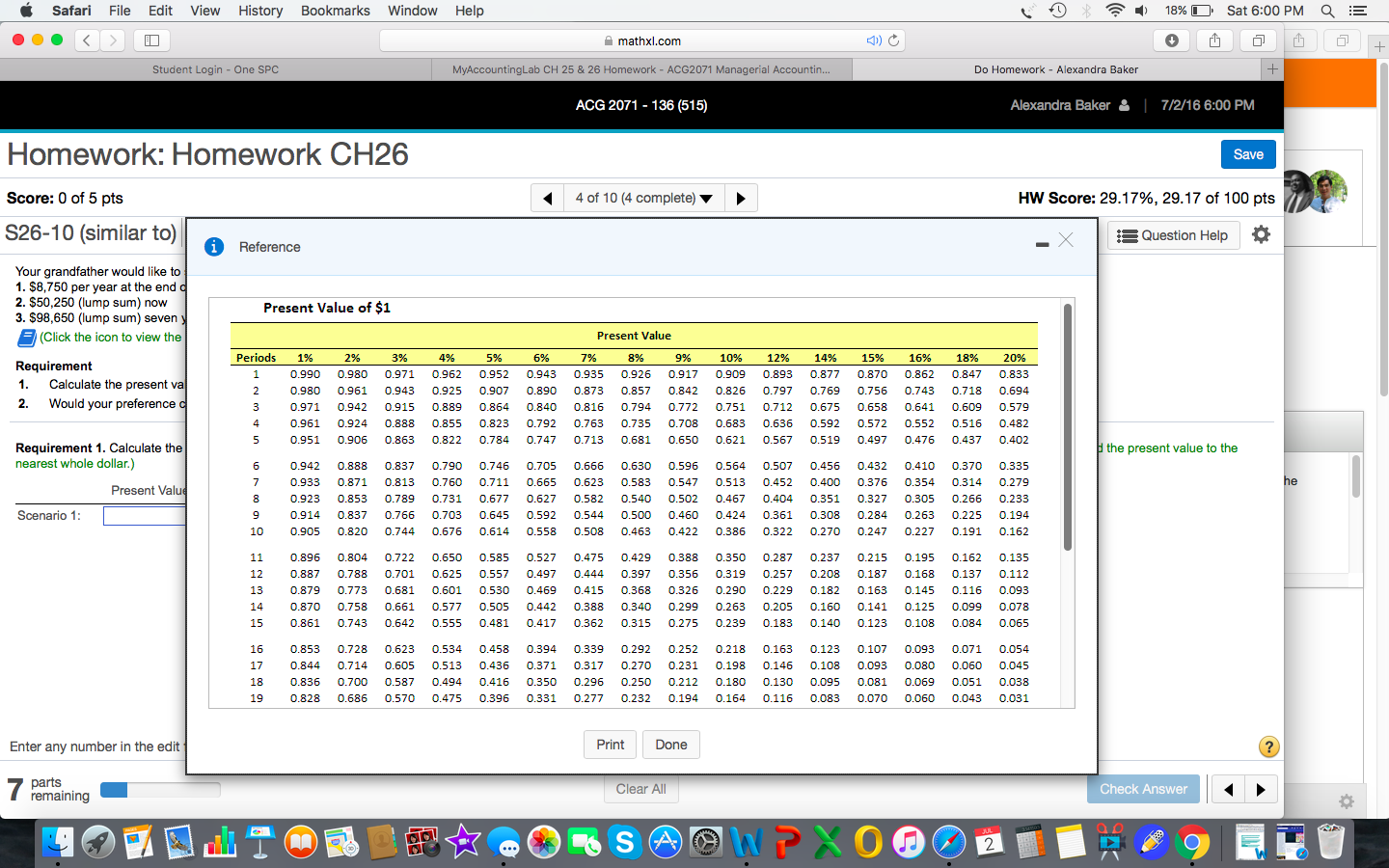Click the gear settings icon beside Question Help
1389x868 pixels.
pyautogui.click(x=1261, y=234)
